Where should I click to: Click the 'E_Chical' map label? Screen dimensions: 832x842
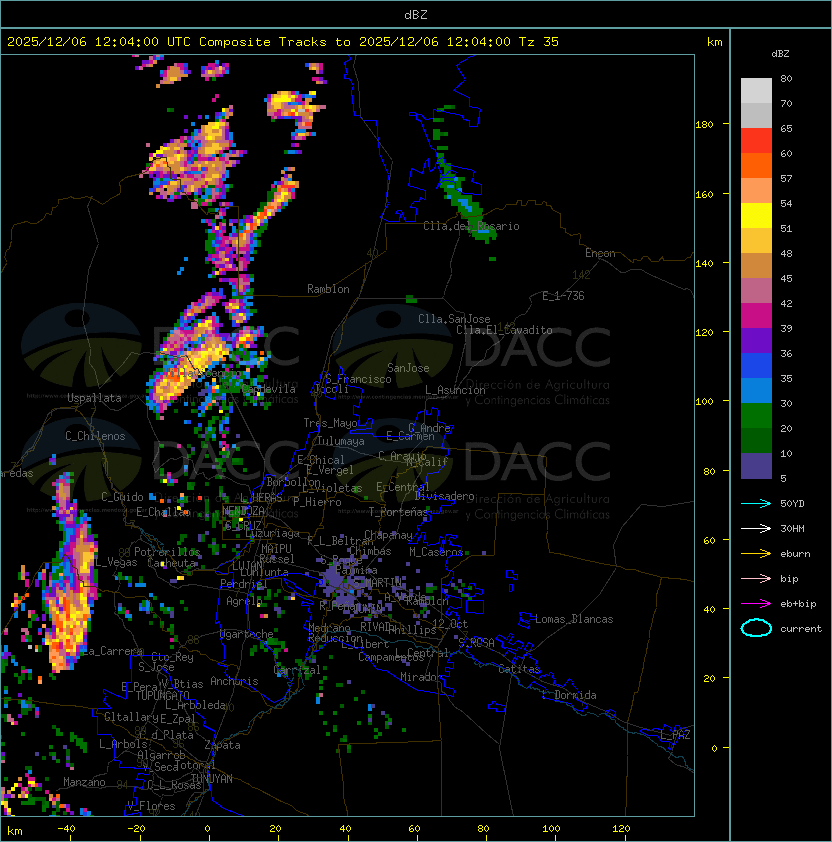[x=321, y=460]
